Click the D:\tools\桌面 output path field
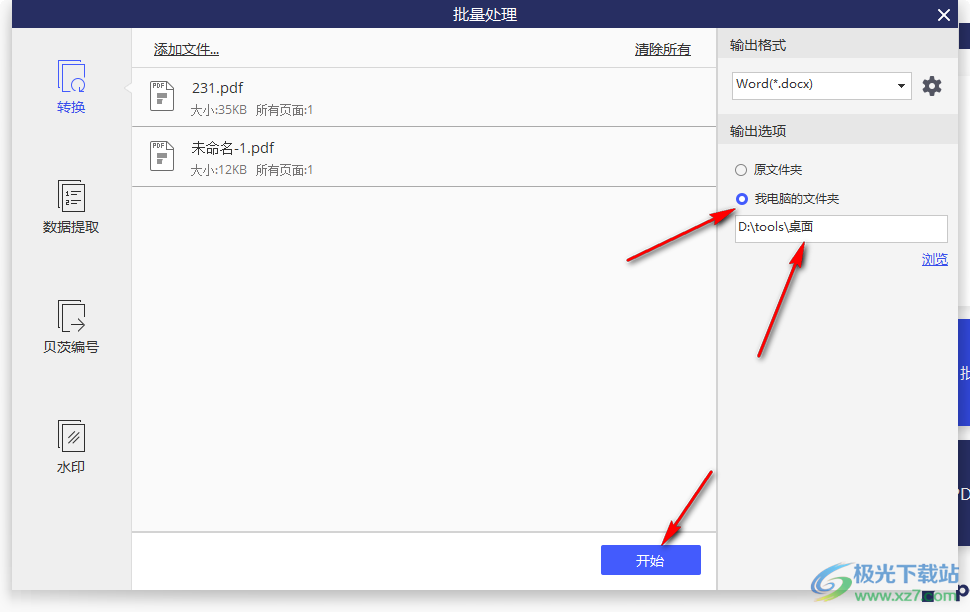 click(x=840, y=228)
